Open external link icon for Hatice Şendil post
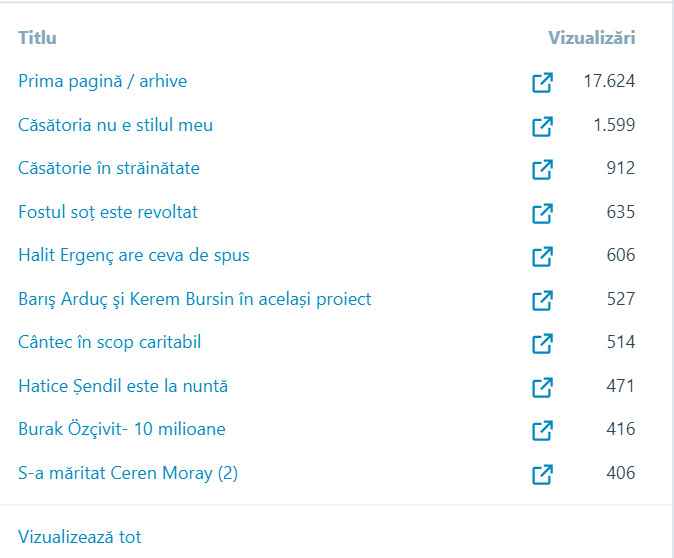This screenshot has width=674, height=558. [542, 387]
